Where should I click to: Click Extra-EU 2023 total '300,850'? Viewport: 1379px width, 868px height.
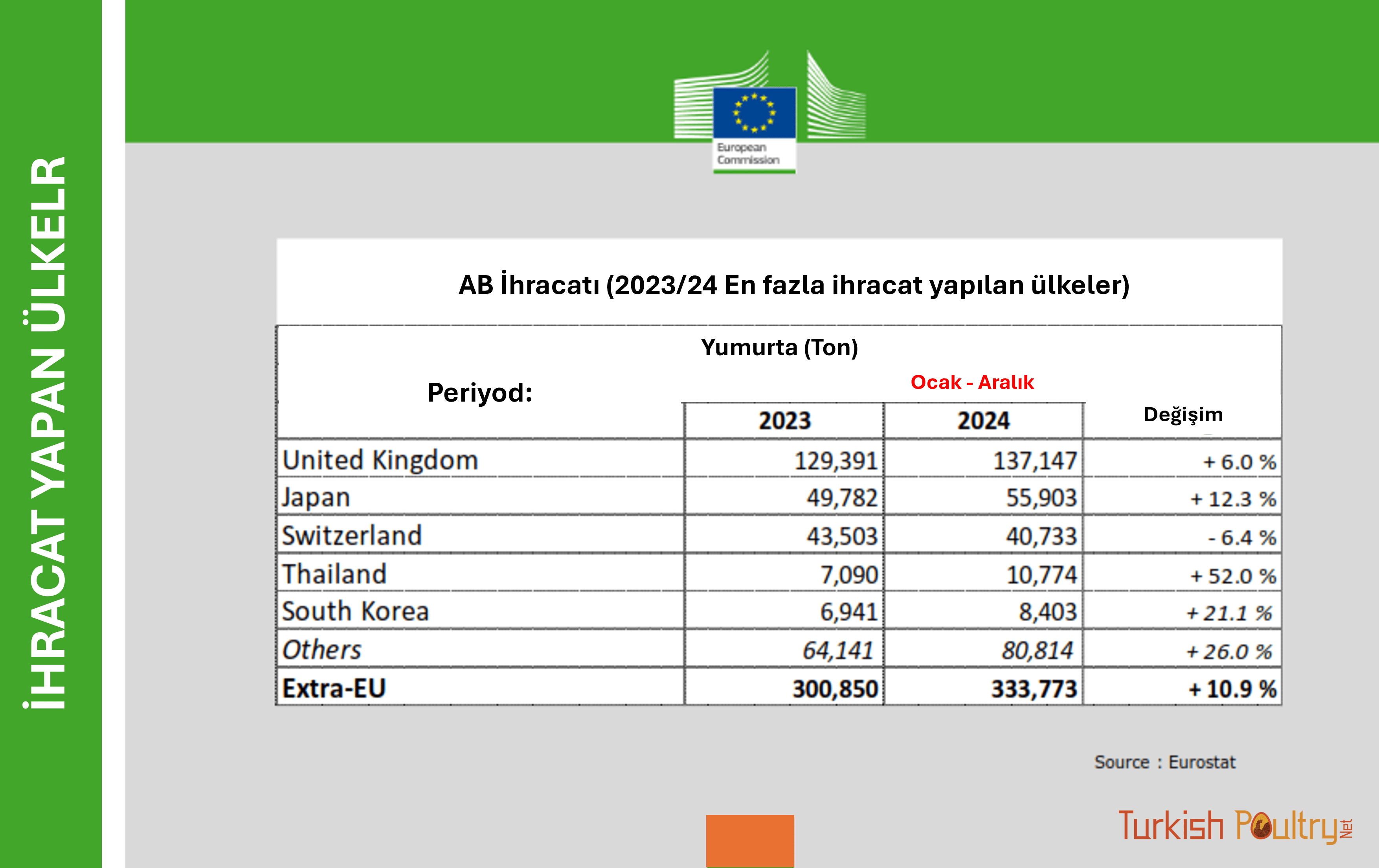click(835, 689)
